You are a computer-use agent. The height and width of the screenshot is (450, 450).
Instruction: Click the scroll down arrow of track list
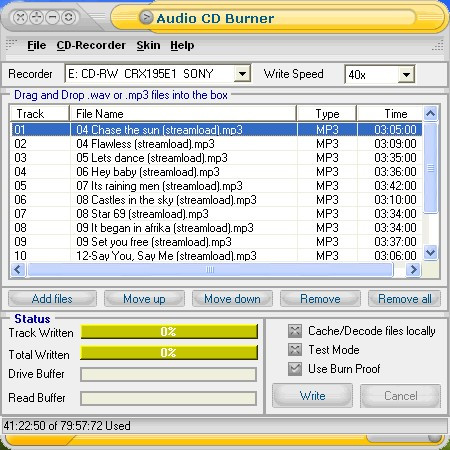pyautogui.click(x=430, y=253)
